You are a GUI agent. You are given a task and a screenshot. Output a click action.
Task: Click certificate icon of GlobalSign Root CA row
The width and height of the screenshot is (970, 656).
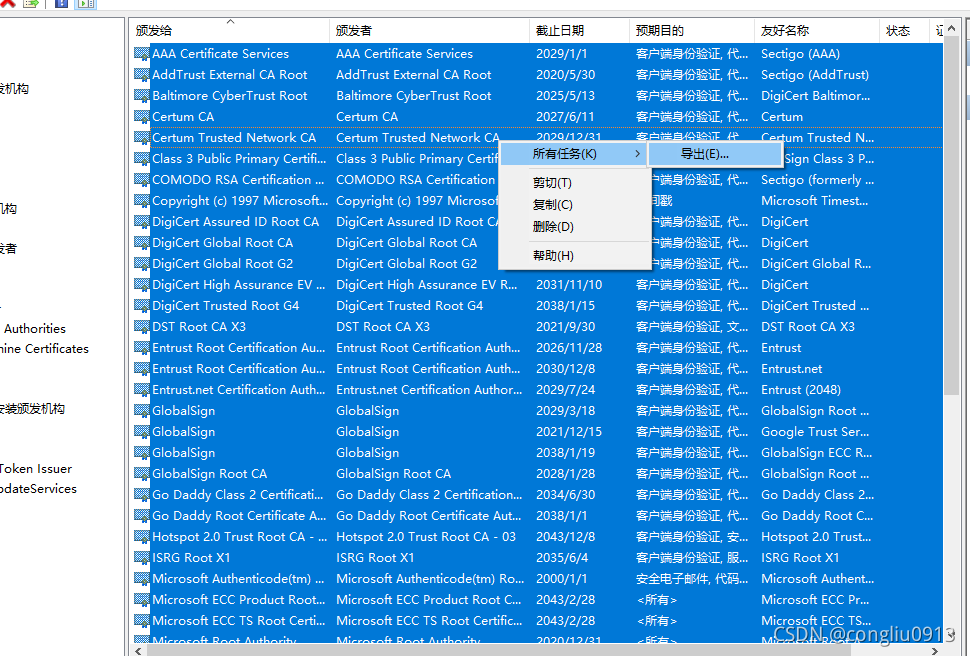click(142, 474)
